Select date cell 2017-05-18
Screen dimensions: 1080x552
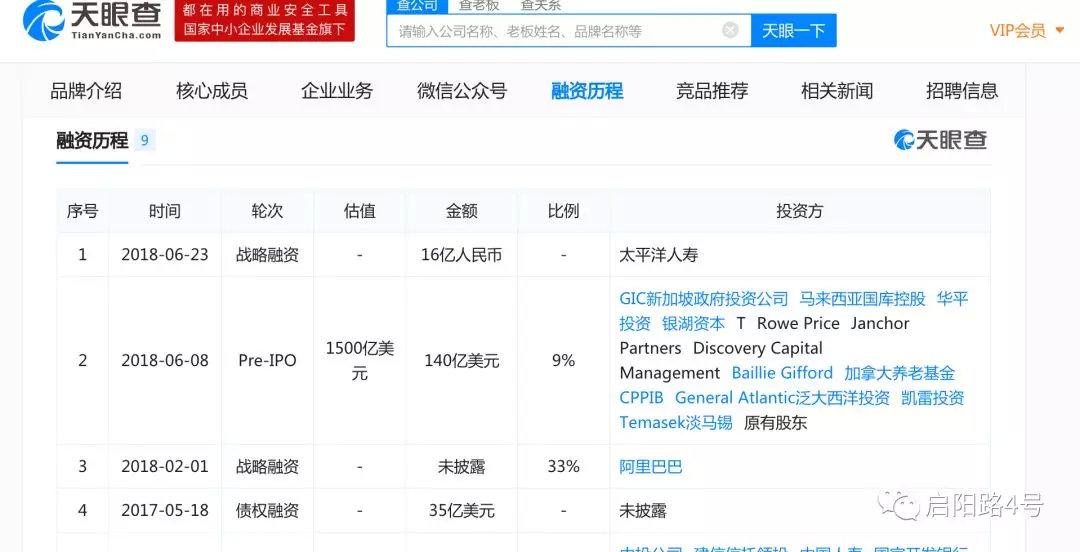pos(165,511)
